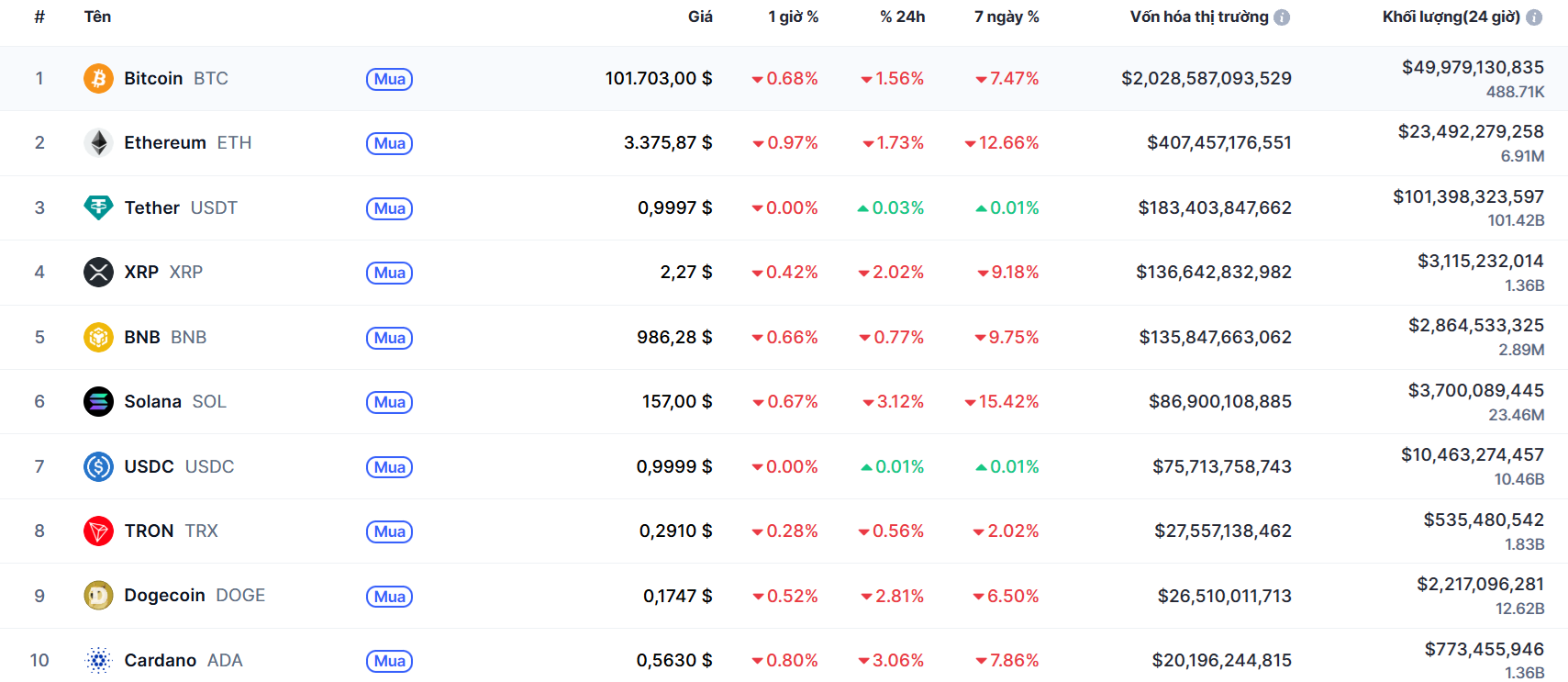
Task: Open info icon beside Vốn hóa thị trường
Action: point(1282,17)
